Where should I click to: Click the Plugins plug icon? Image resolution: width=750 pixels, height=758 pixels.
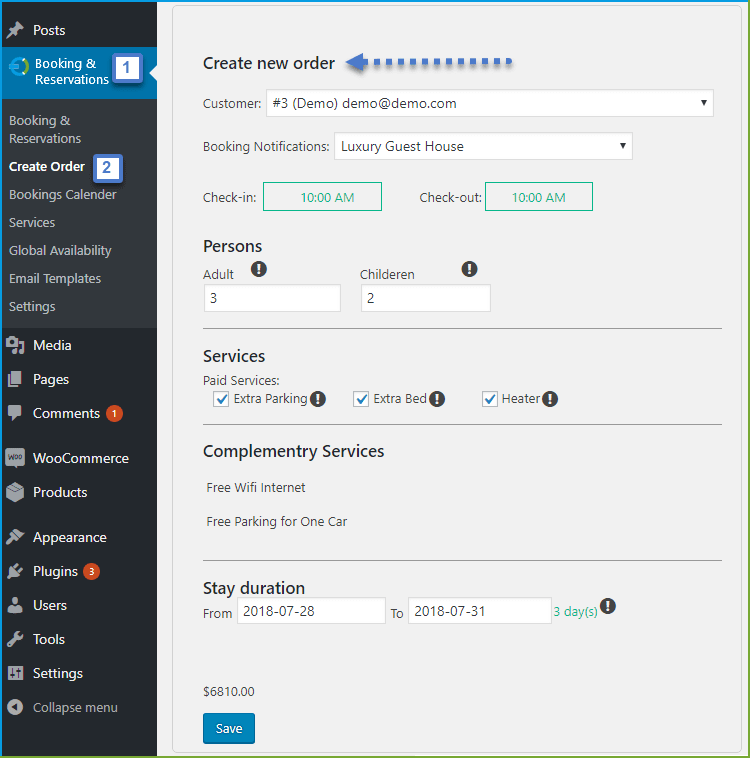15,571
